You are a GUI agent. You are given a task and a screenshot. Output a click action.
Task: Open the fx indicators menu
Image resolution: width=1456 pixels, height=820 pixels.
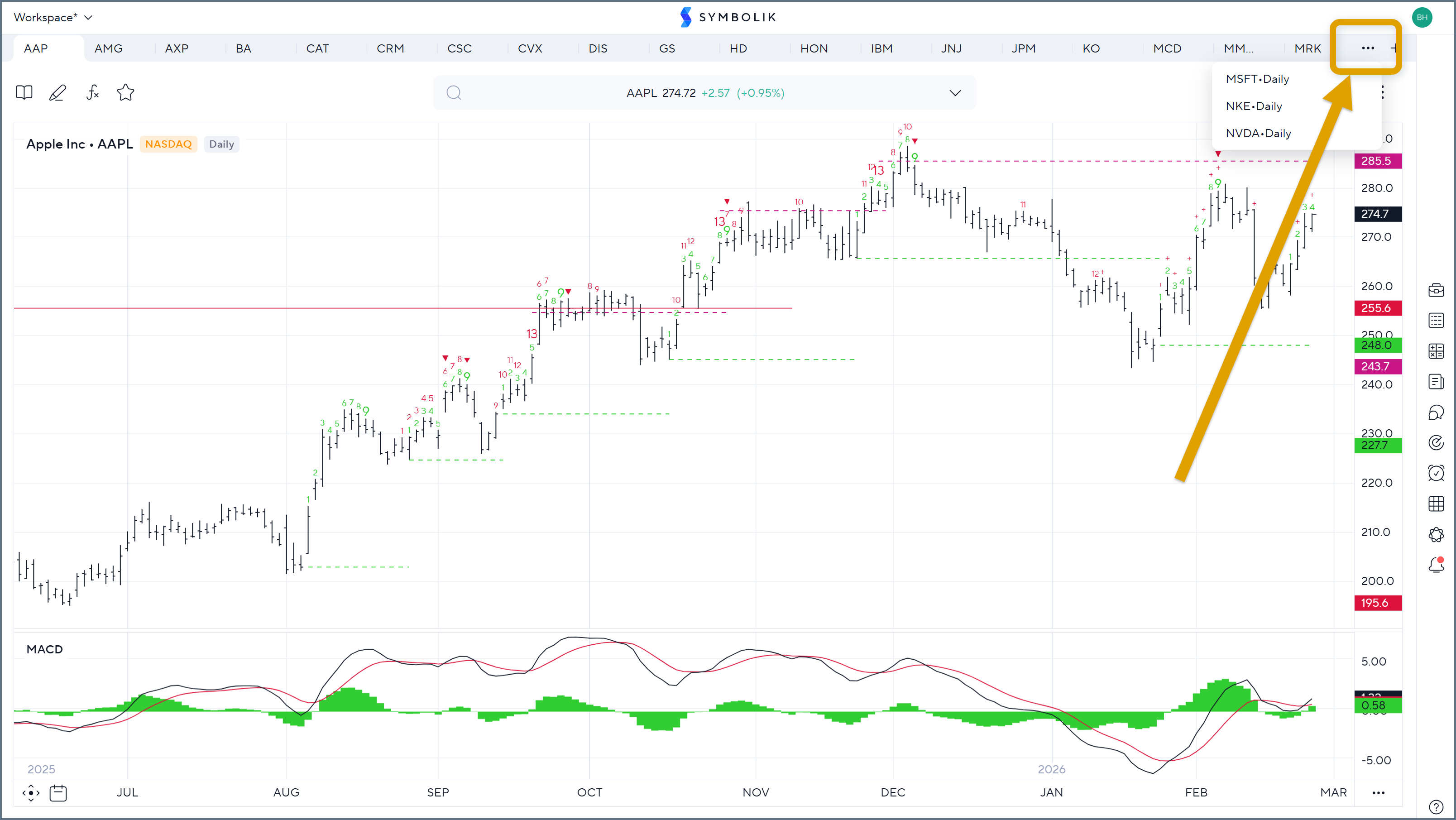point(92,92)
